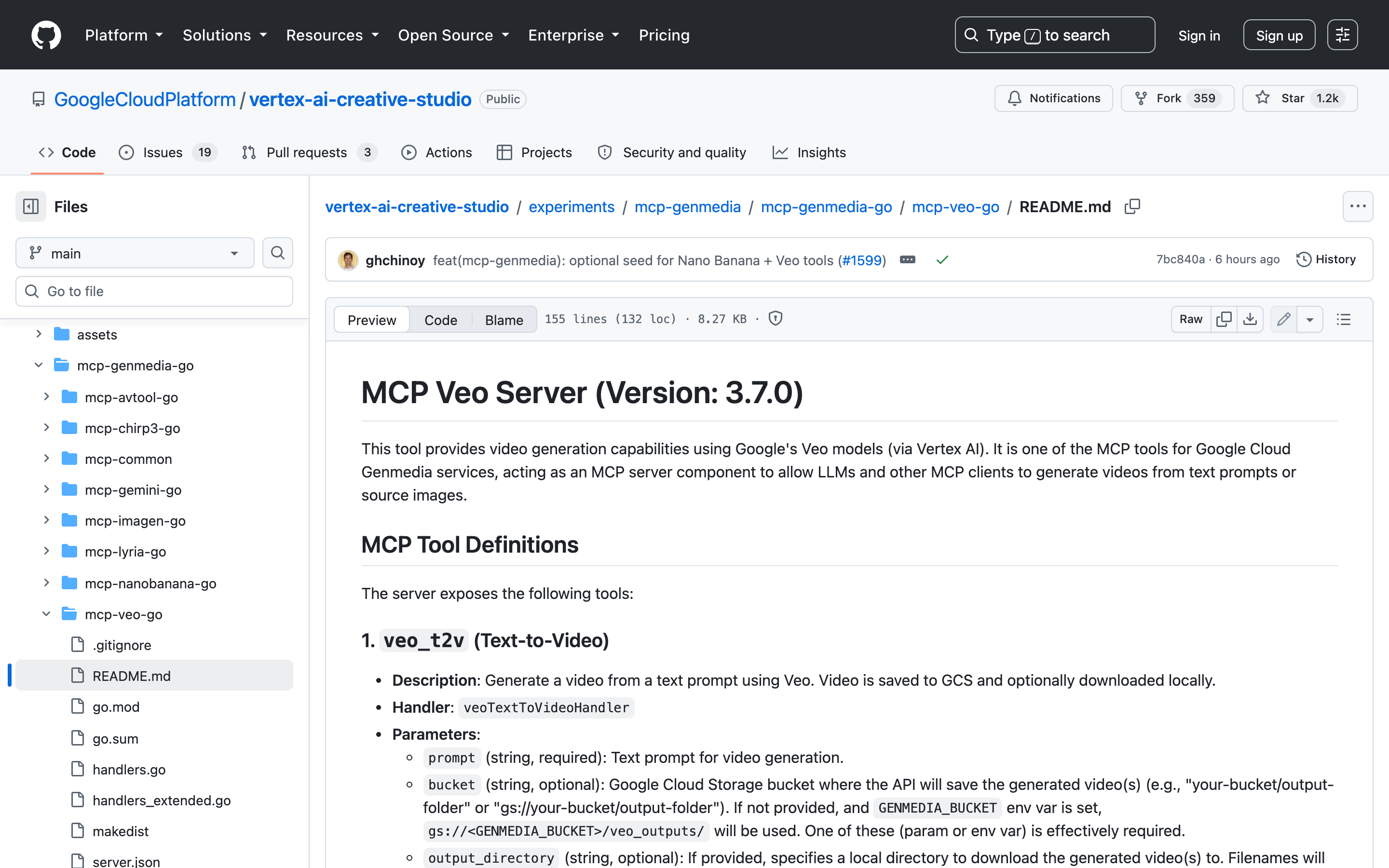Open Security and quality tab
Image resolution: width=1389 pixels, height=868 pixels.
(672, 152)
